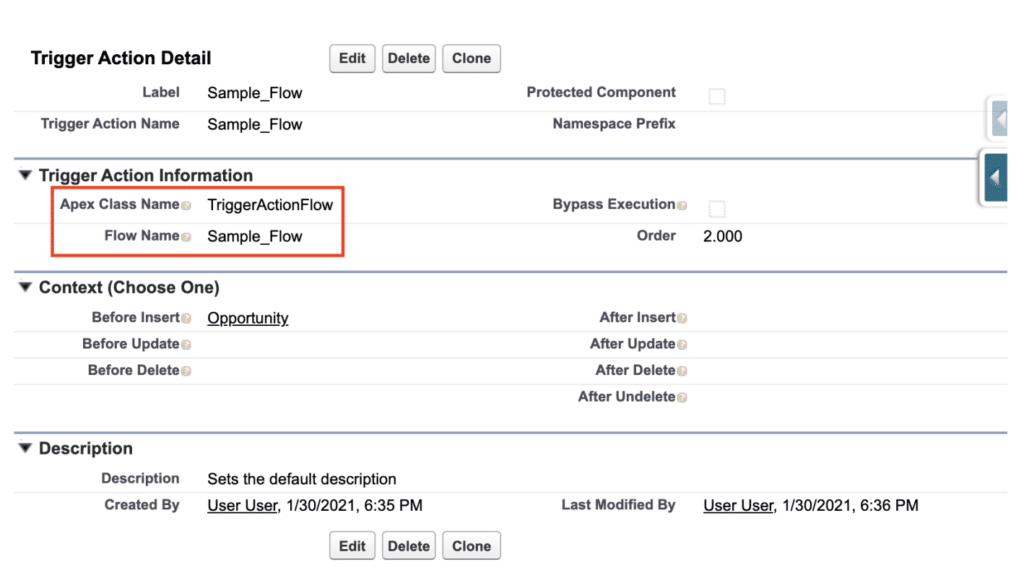Open the collapsed right sidebar panel arrow

(x=993, y=177)
